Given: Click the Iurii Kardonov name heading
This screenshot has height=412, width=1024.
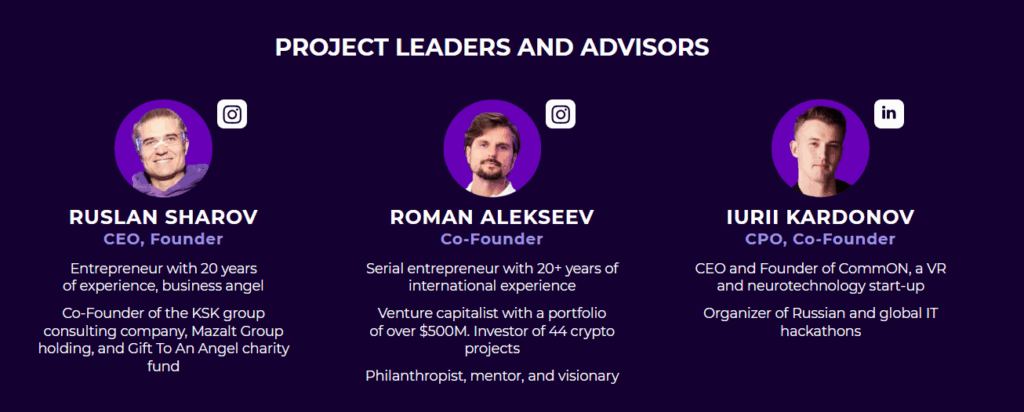Looking at the screenshot, I should [x=820, y=217].
